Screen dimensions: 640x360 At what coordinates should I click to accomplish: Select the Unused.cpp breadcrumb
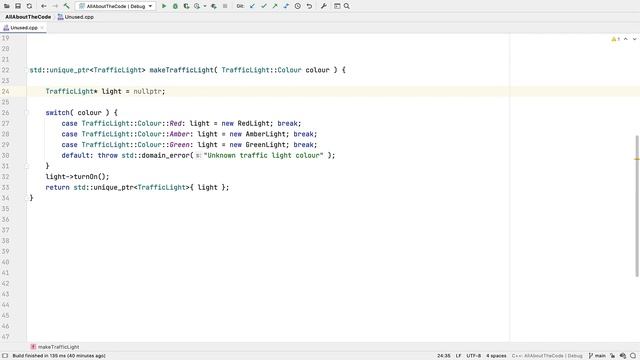pyautogui.click(x=76, y=17)
